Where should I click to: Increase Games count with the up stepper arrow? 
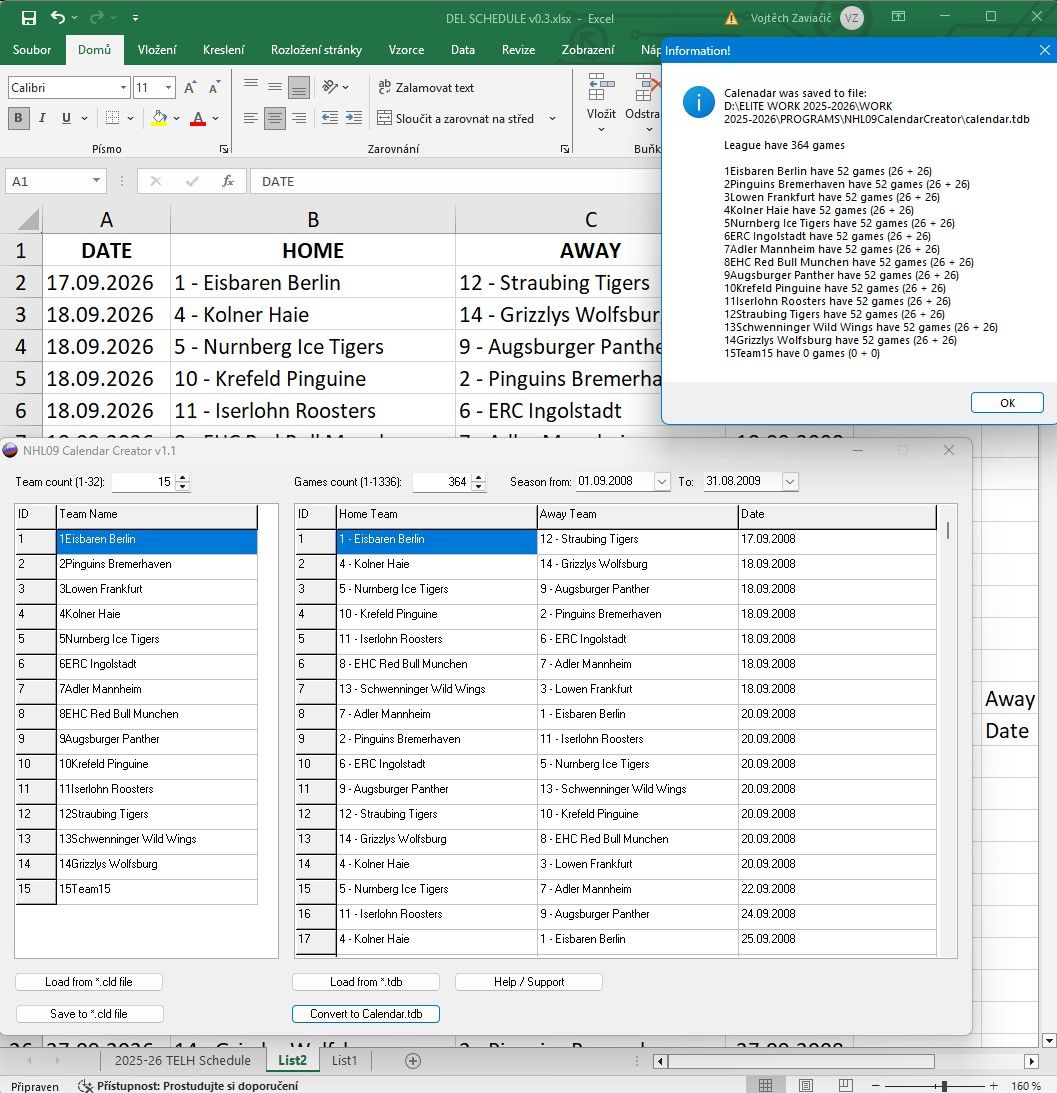pyautogui.click(x=478, y=477)
